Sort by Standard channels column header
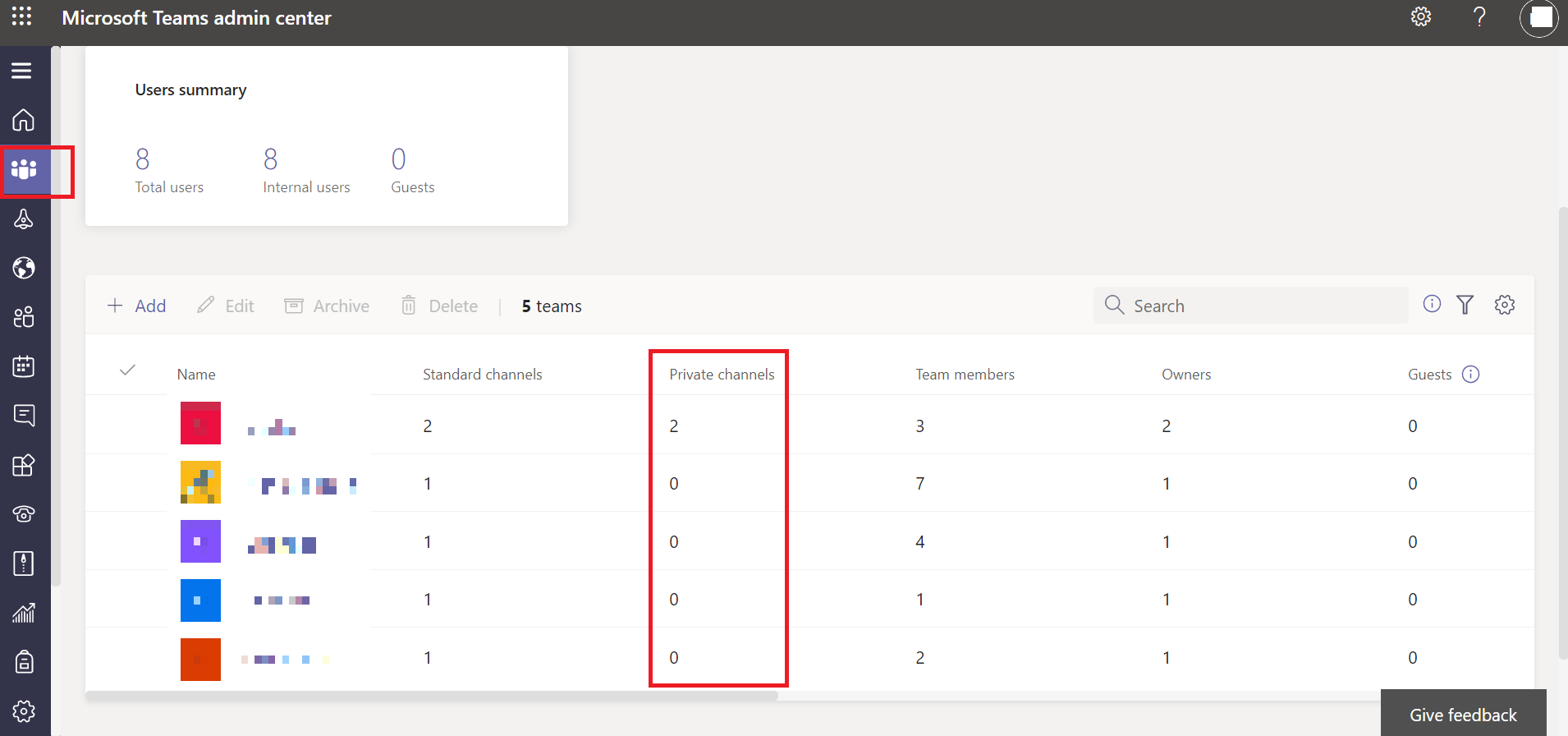Image resolution: width=1568 pixels, height=736 pixels. point(483,375)
